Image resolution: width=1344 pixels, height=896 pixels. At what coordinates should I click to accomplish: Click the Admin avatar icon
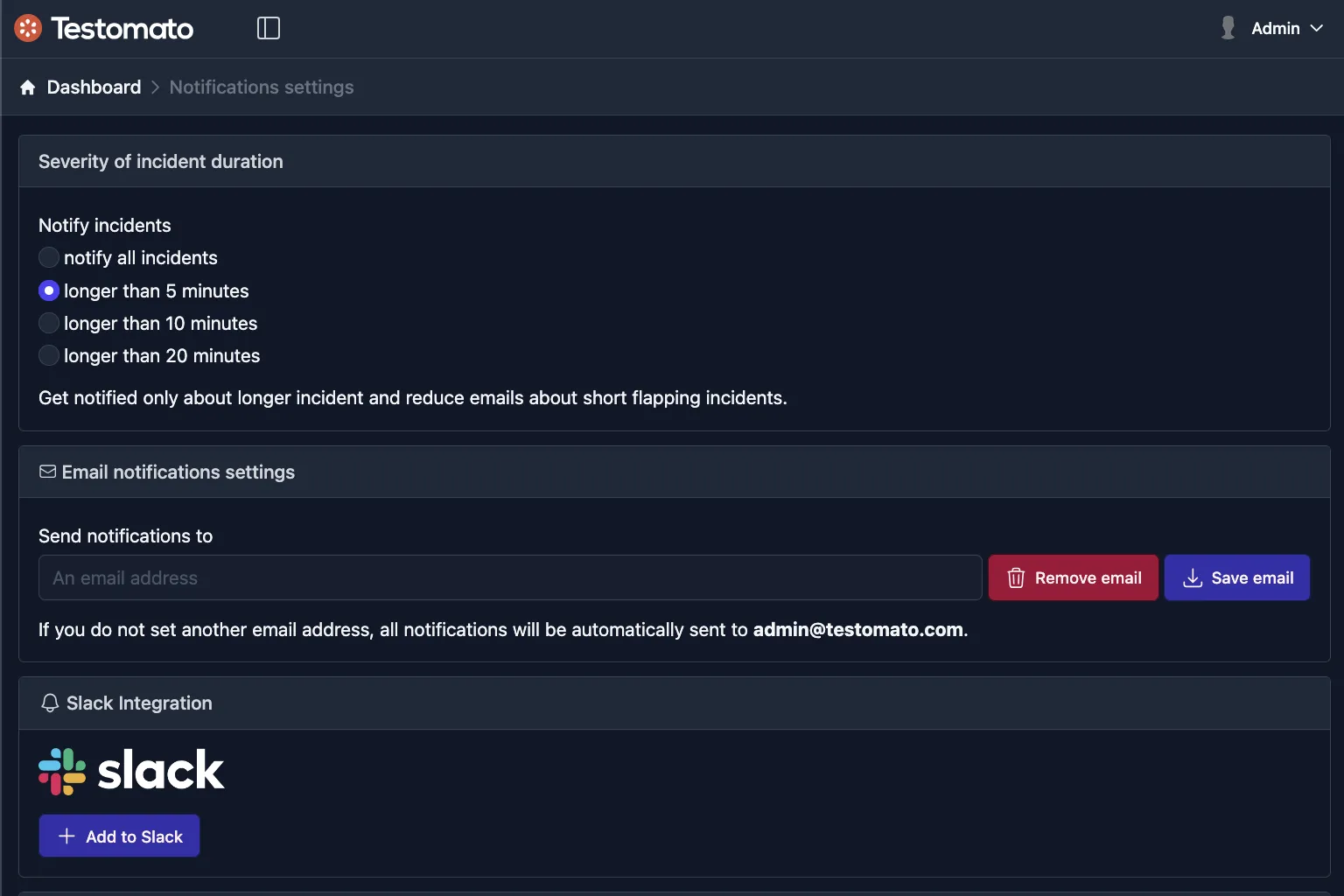coord(1227,27)
